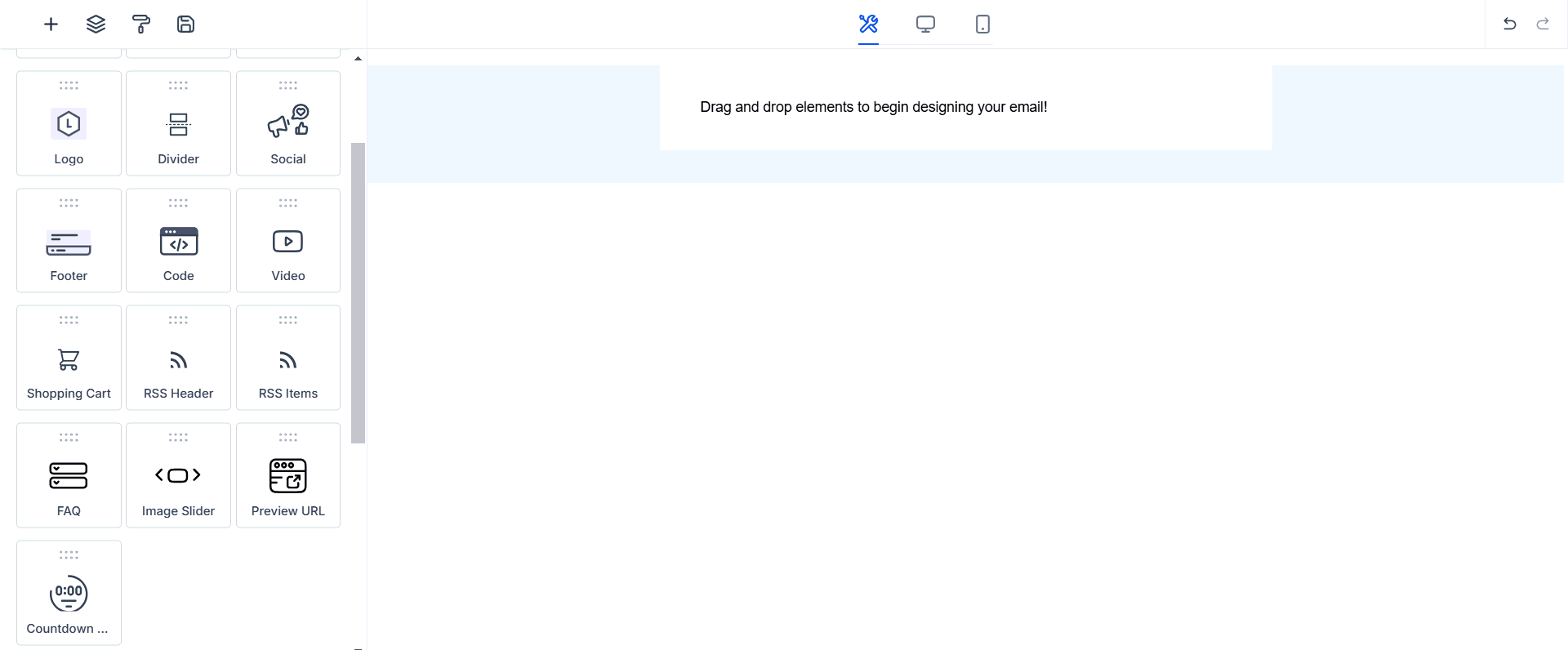Select the Logo element
The image size is (1568, 650).
69,123
